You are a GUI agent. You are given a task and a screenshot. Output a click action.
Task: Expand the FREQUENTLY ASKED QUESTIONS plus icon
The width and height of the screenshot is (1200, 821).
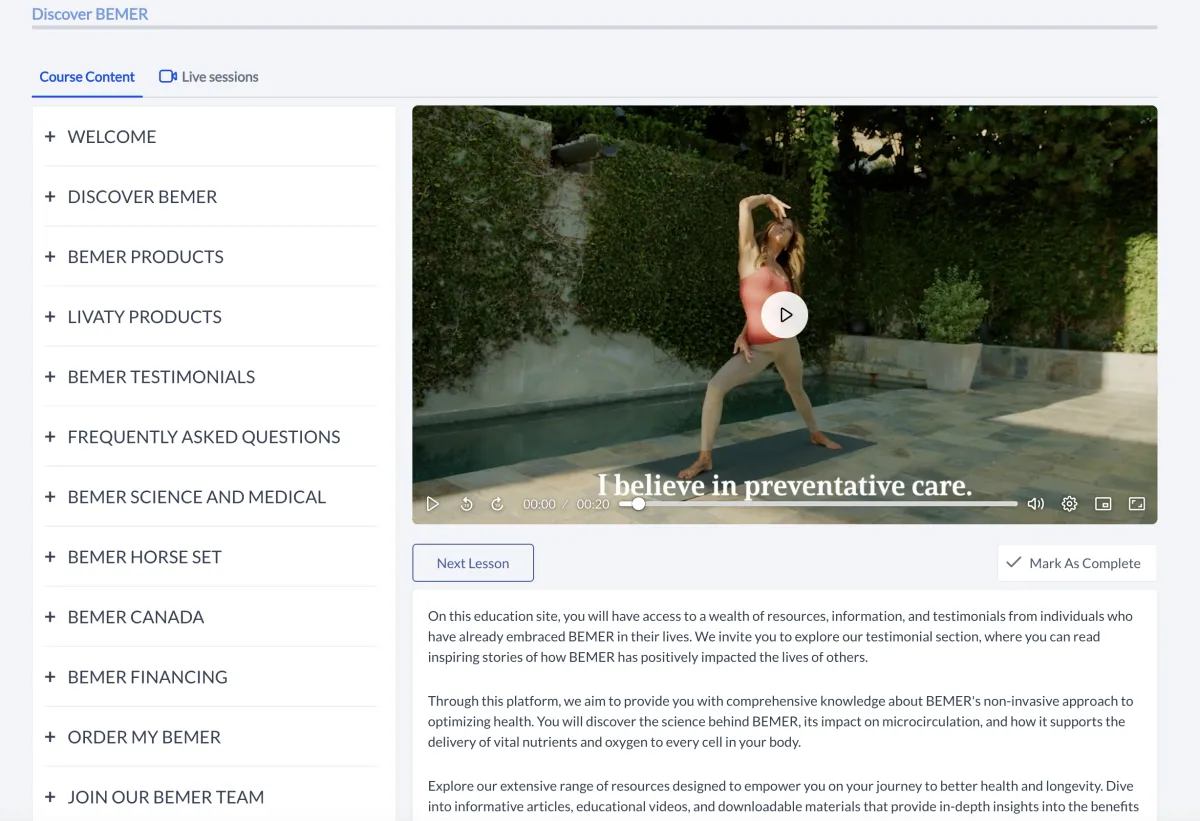pyautogui.click(x=50, y=436)
